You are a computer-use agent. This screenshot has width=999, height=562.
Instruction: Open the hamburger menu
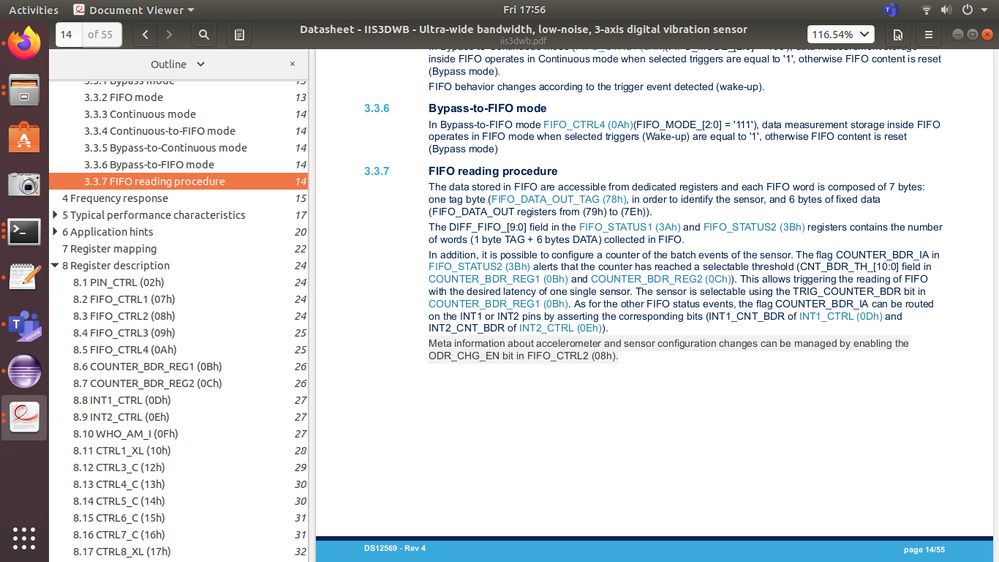tap(928, 34)
